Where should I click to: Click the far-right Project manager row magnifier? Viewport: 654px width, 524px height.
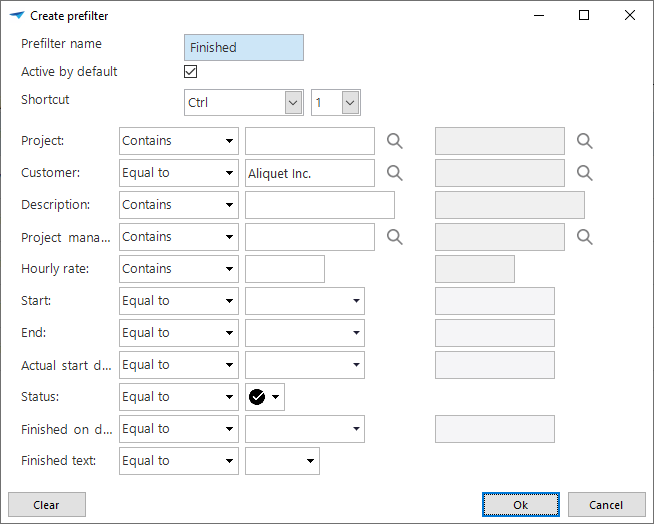[585, 237]
